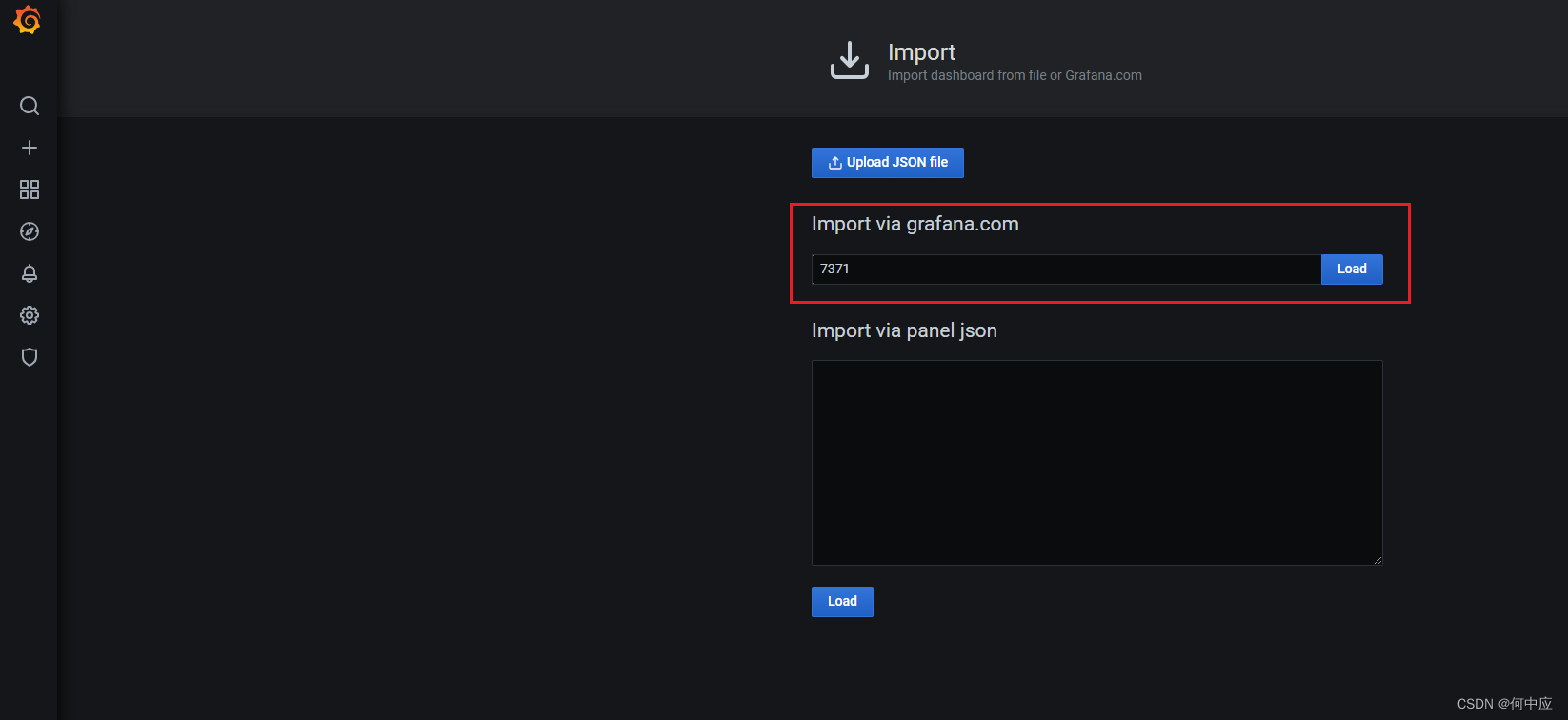Screen dimensions: 1568x720
Task: Open the Server Admin shield icon
Action: (30, 357)
